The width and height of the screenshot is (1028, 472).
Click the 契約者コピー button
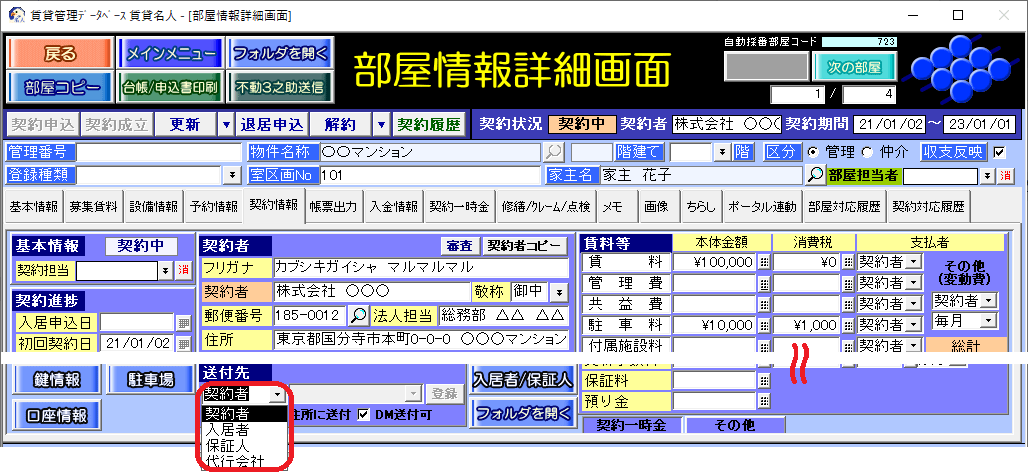tap(524, 246)
